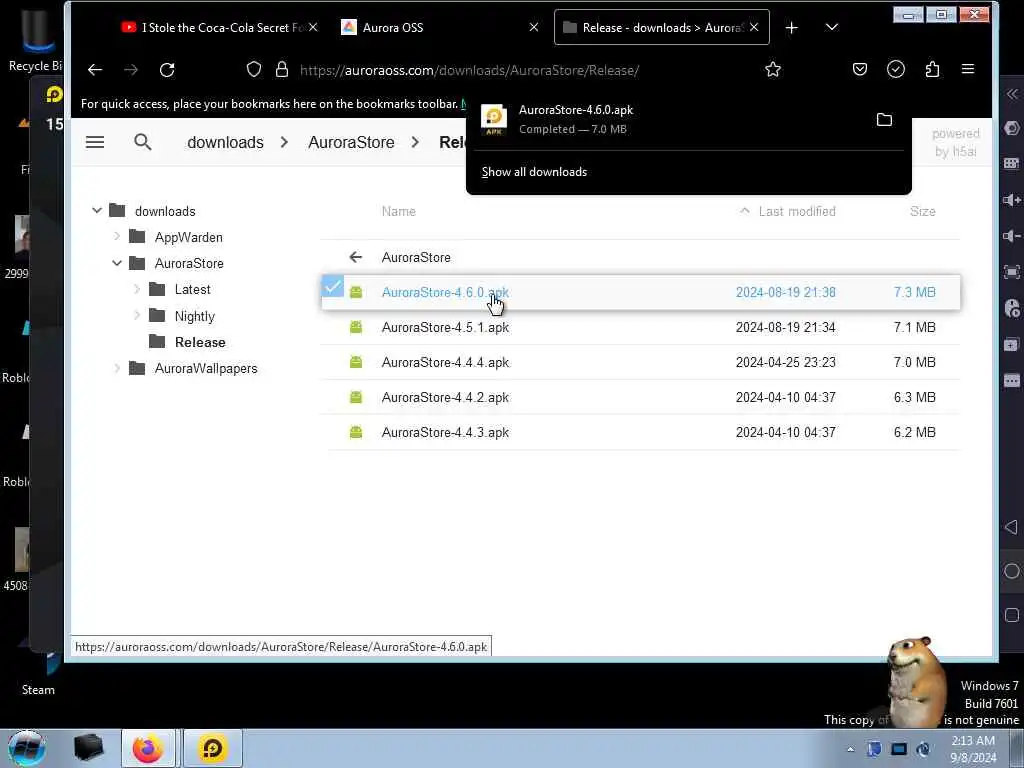Open Firefox from the taskbar
Image resolution: width=1024 pixels, height=768 pixels.
click(x=148, y=748)
